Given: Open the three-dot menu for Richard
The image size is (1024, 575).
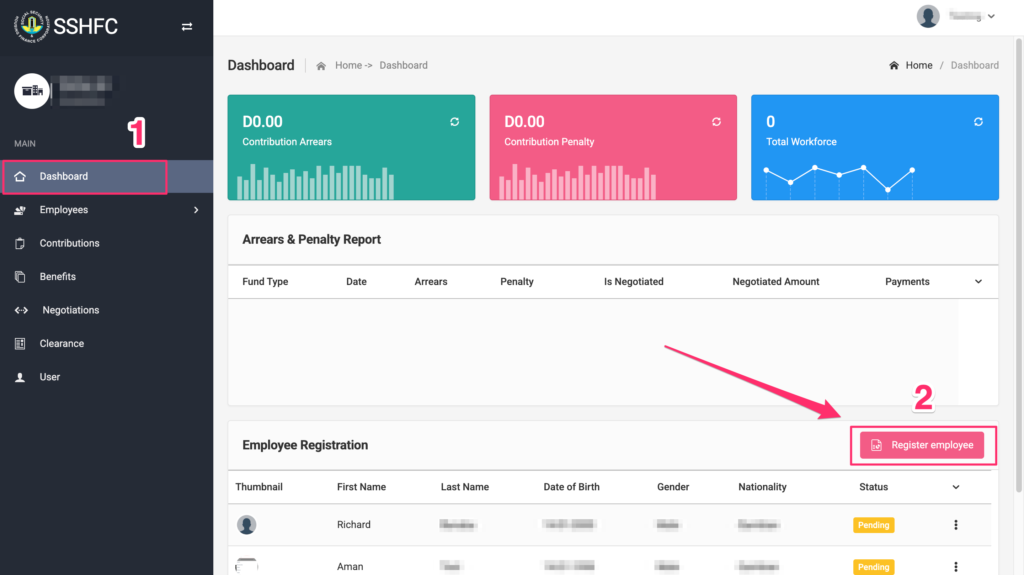Looking at the screenshot, I should point(955,525).
